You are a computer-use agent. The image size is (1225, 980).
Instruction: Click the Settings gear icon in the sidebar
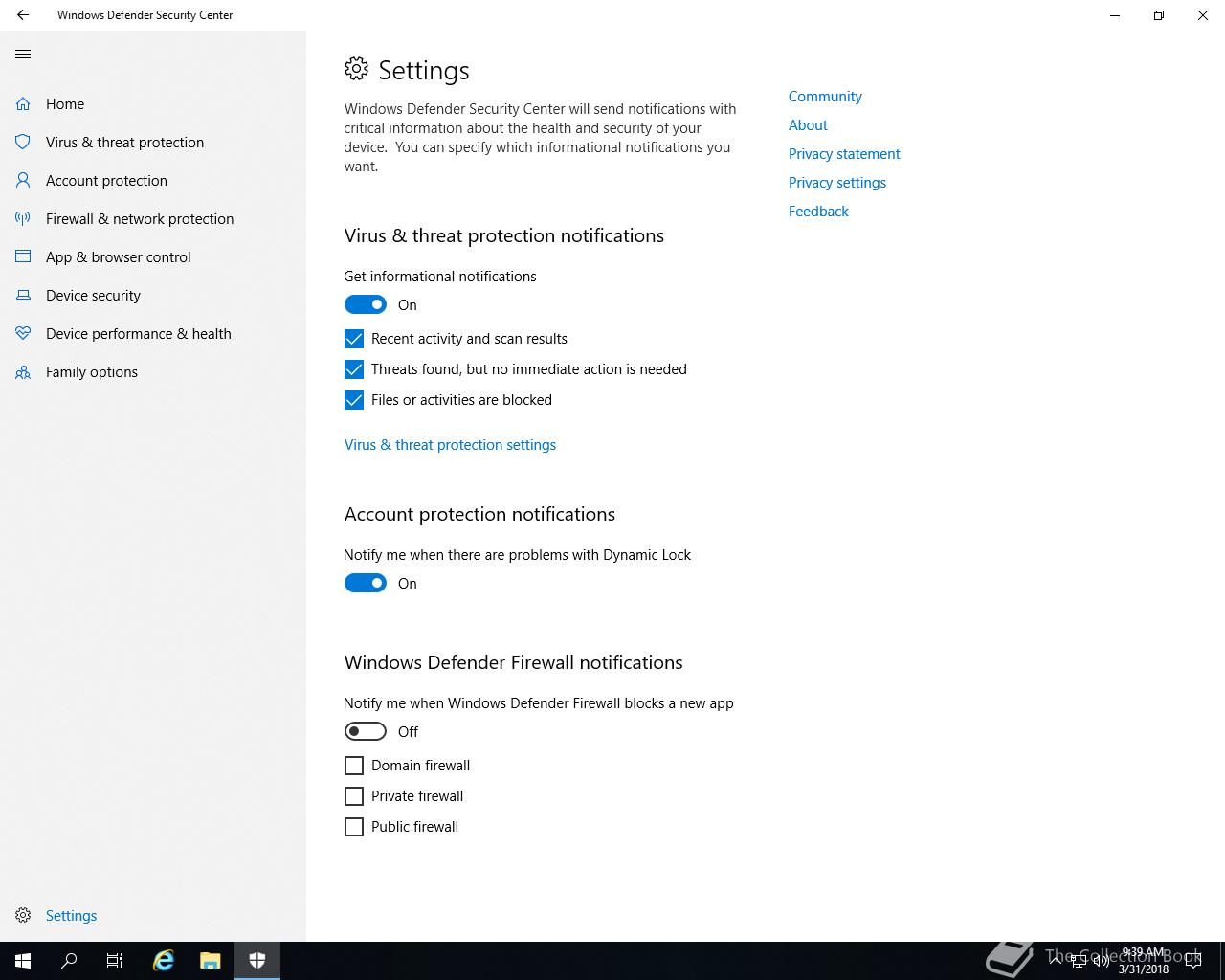tap(23, 915)
